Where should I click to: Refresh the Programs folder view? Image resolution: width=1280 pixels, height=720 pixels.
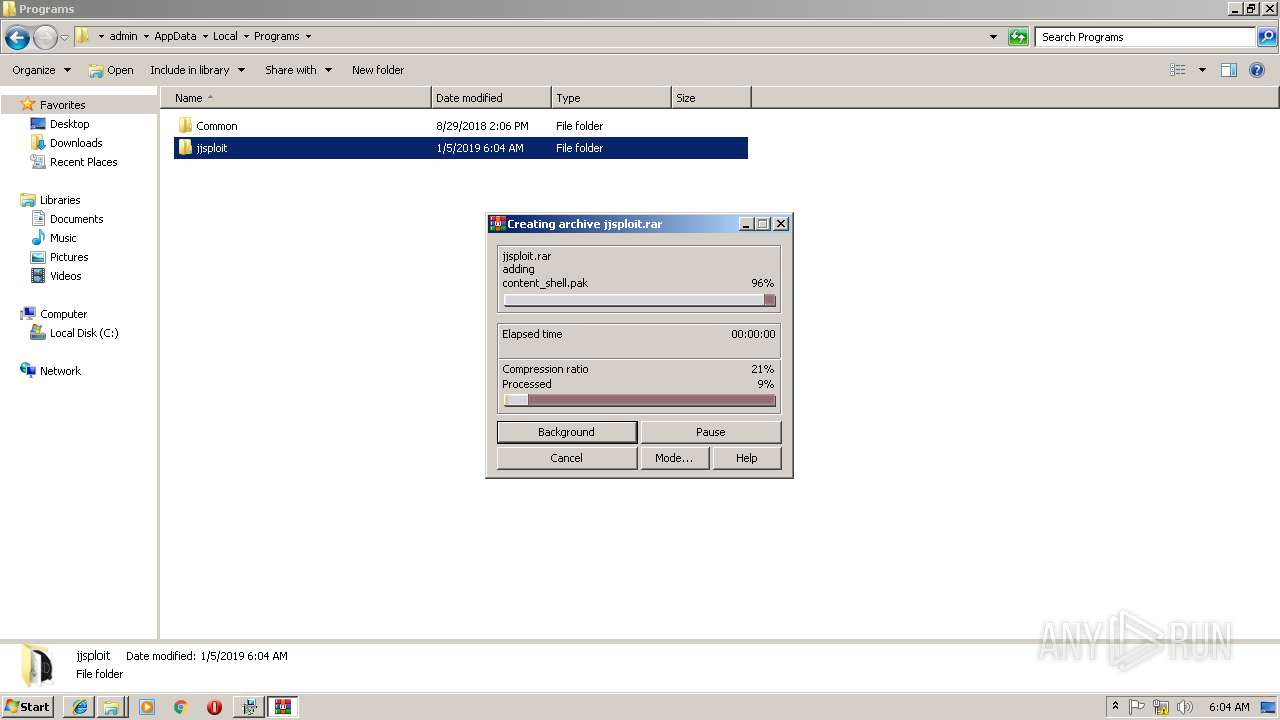1018,37
